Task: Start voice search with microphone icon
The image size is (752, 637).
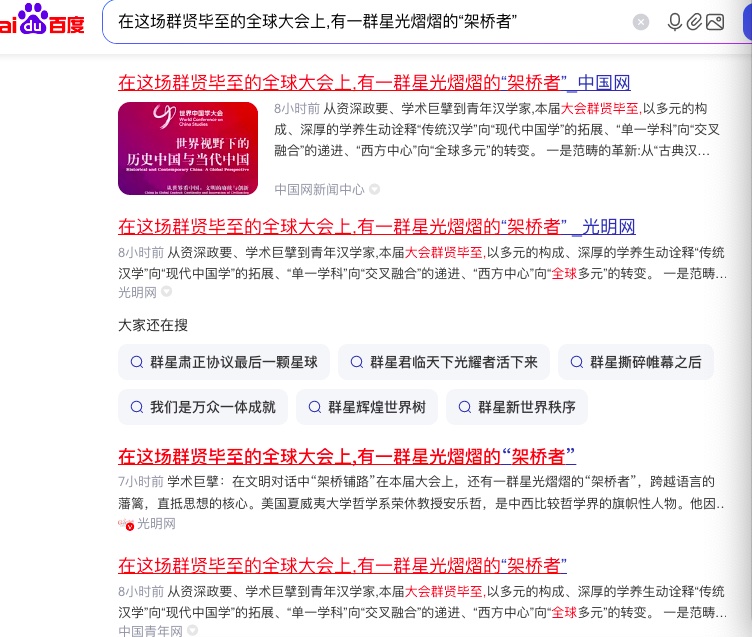Action: click(674, 22)
